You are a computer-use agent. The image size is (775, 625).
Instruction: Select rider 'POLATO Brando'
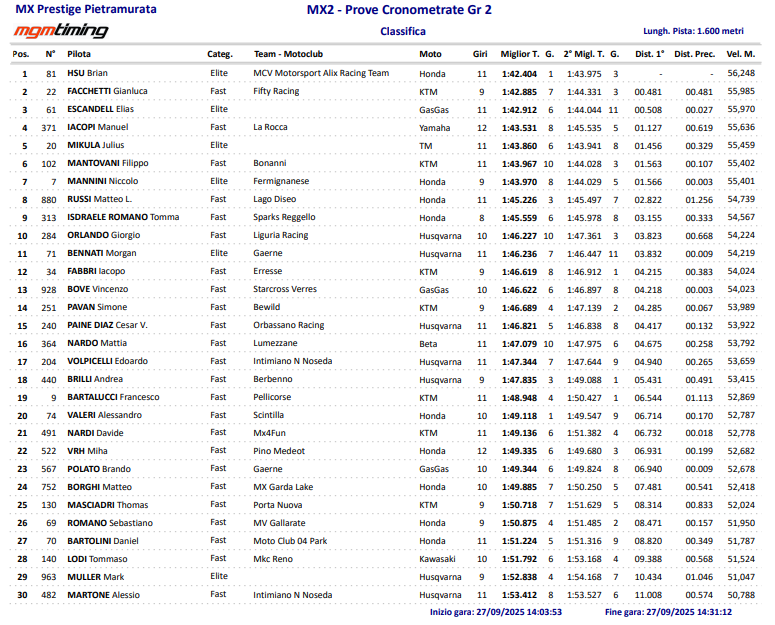click(99, 469)
